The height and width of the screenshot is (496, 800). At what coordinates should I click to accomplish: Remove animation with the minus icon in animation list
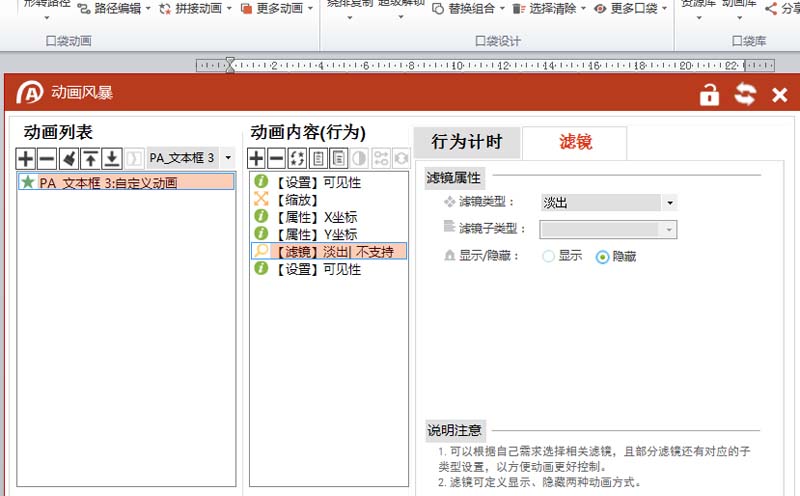[x=47, y=159]
